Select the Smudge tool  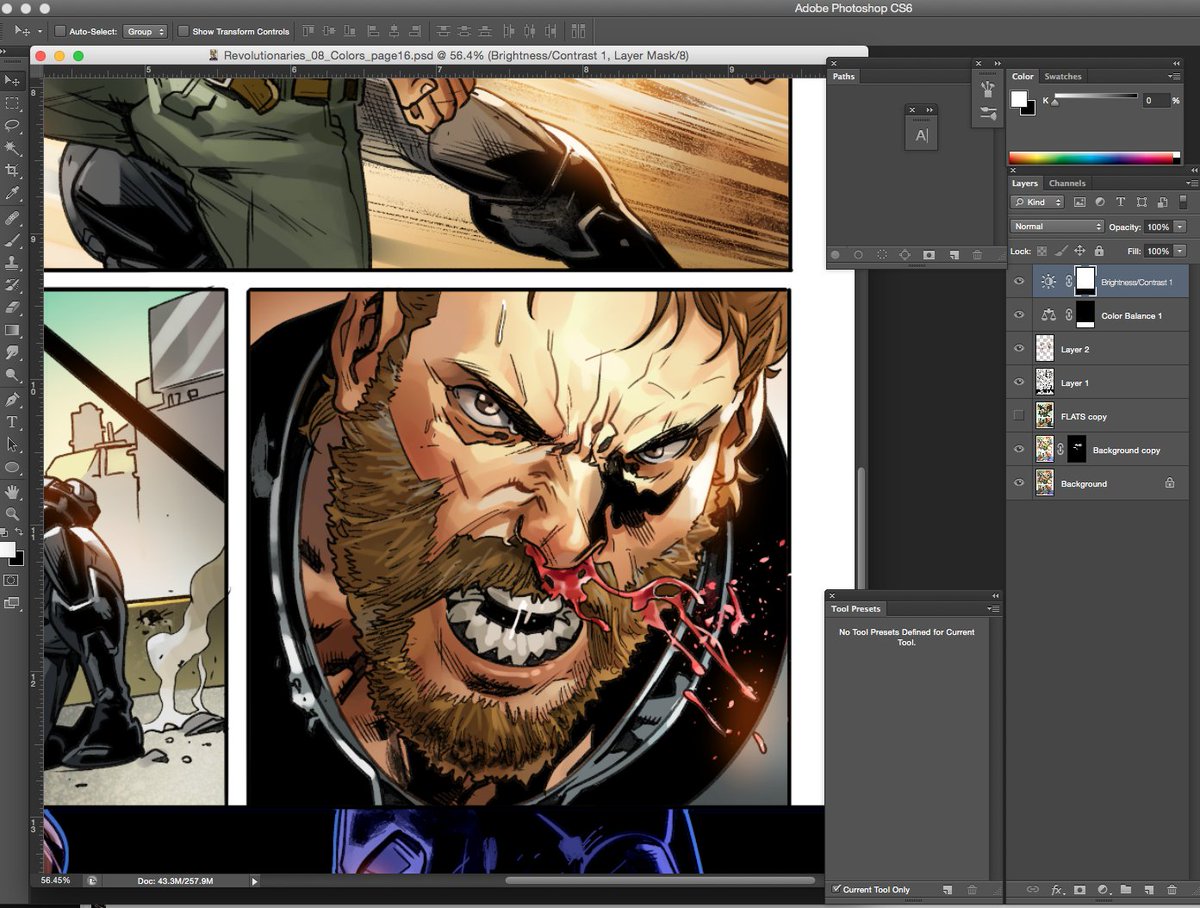click(x=12, y=352)
